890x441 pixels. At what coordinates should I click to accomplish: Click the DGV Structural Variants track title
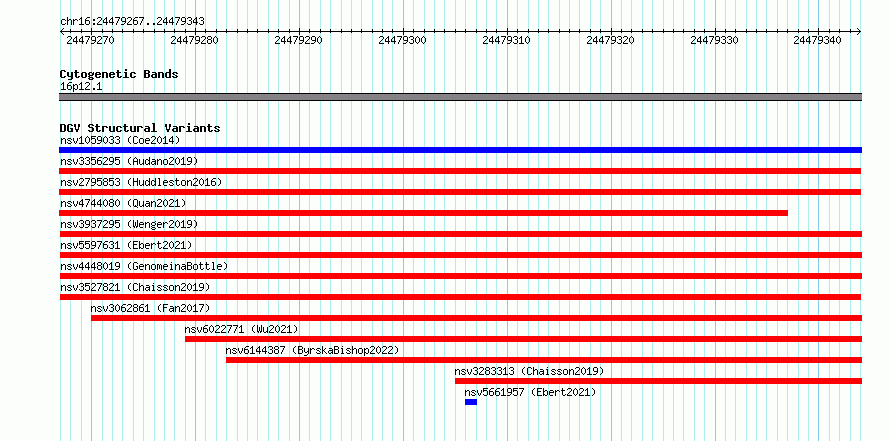(x=140, y=128)
